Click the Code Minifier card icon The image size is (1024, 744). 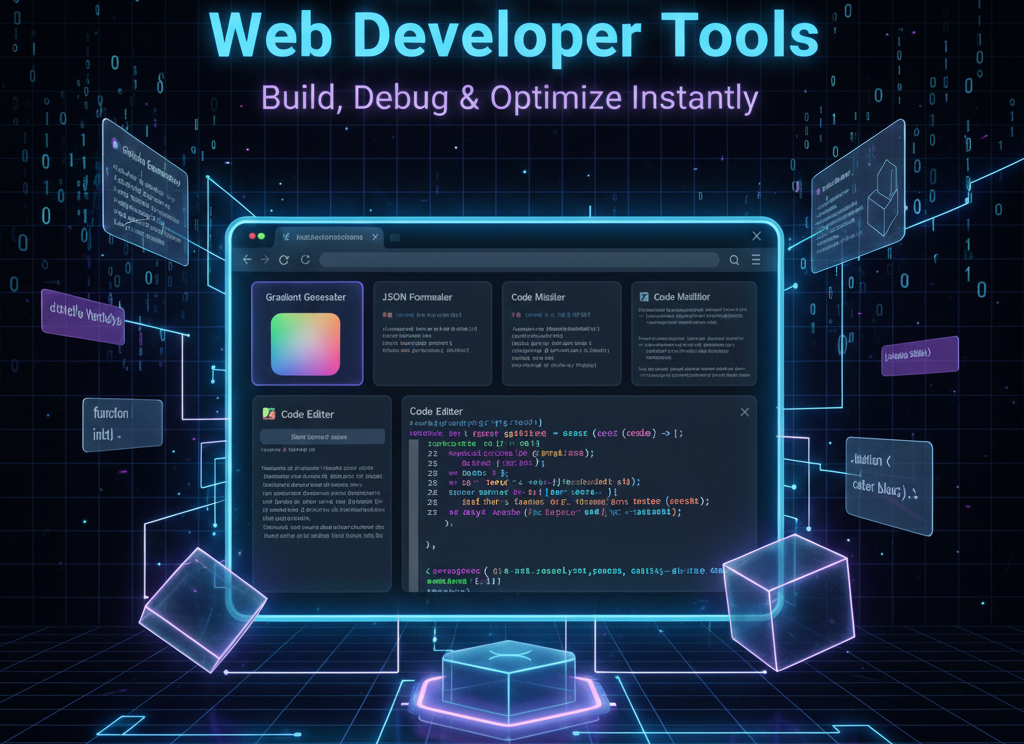516,314
